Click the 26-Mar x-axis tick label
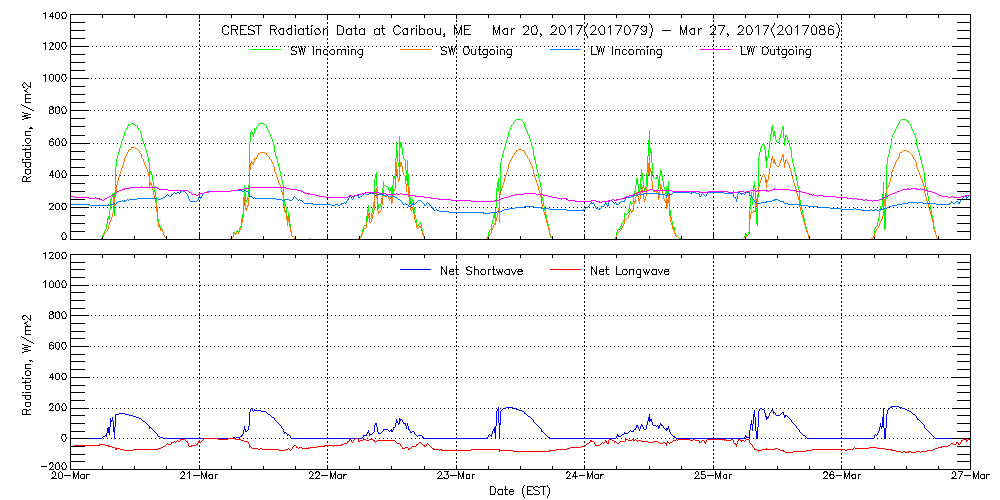Viewport: 1000px width, 500px height. (x=842, y=476)
